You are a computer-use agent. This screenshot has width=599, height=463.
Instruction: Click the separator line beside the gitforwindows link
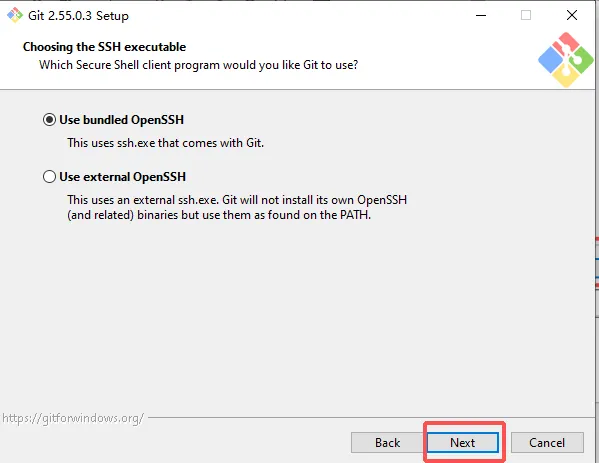pos(371,418)
